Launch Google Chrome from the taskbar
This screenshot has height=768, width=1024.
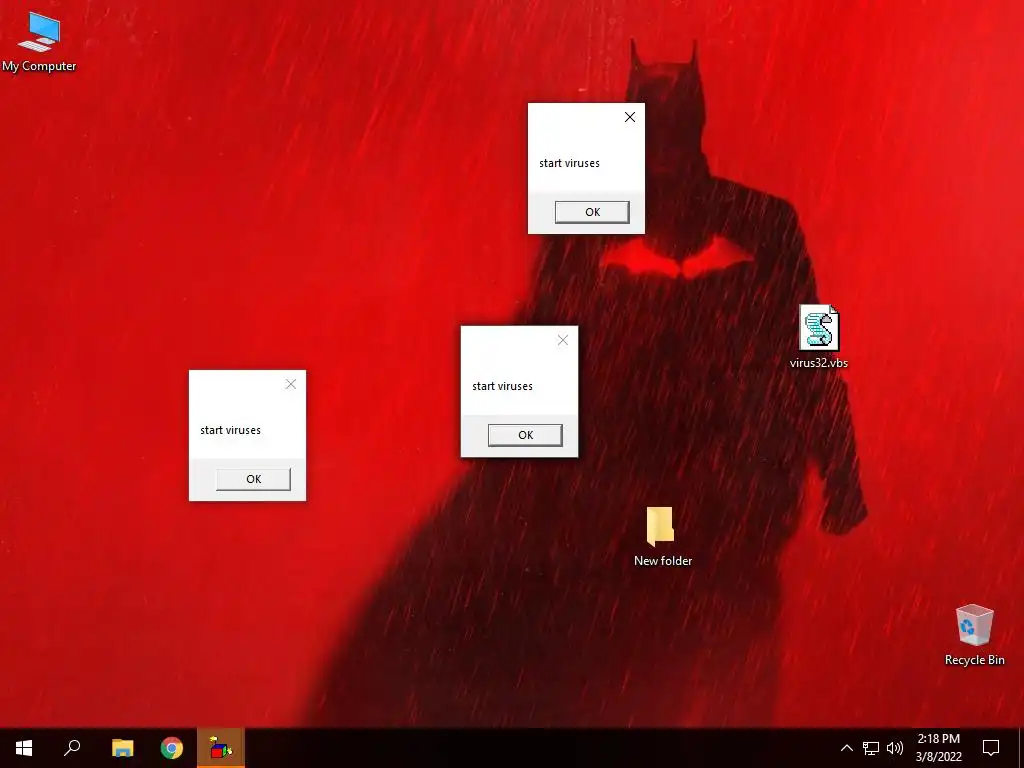[x=172, y=748]
